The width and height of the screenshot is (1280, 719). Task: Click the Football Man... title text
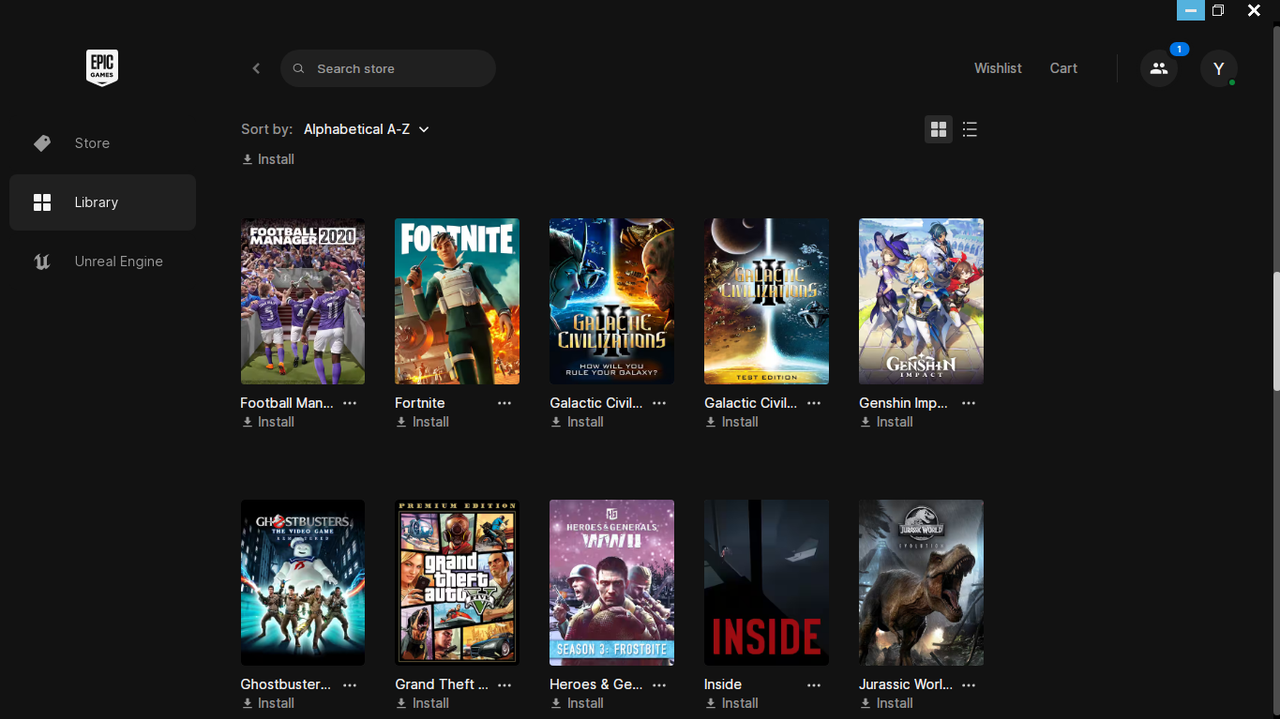(287, 403)
